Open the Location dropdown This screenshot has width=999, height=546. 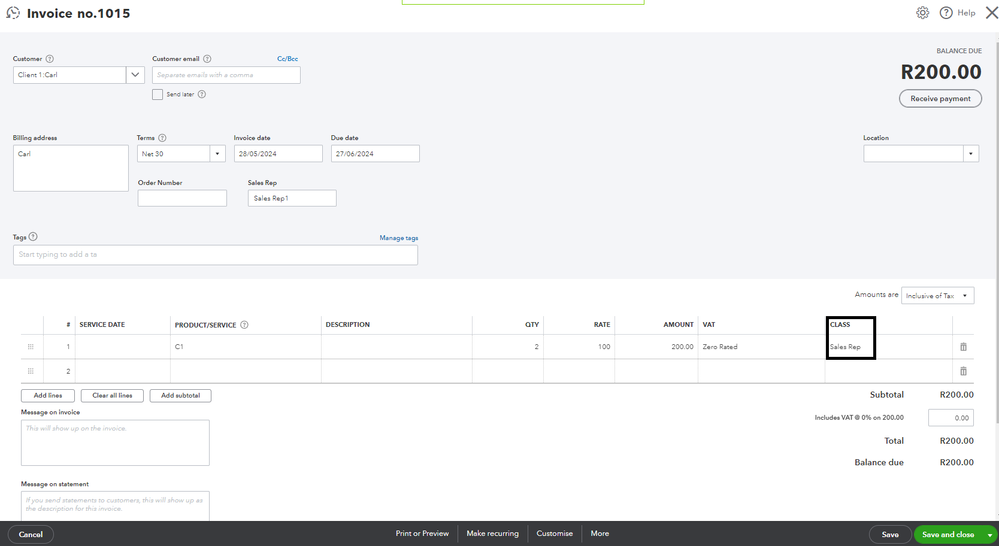coord(971,154)
